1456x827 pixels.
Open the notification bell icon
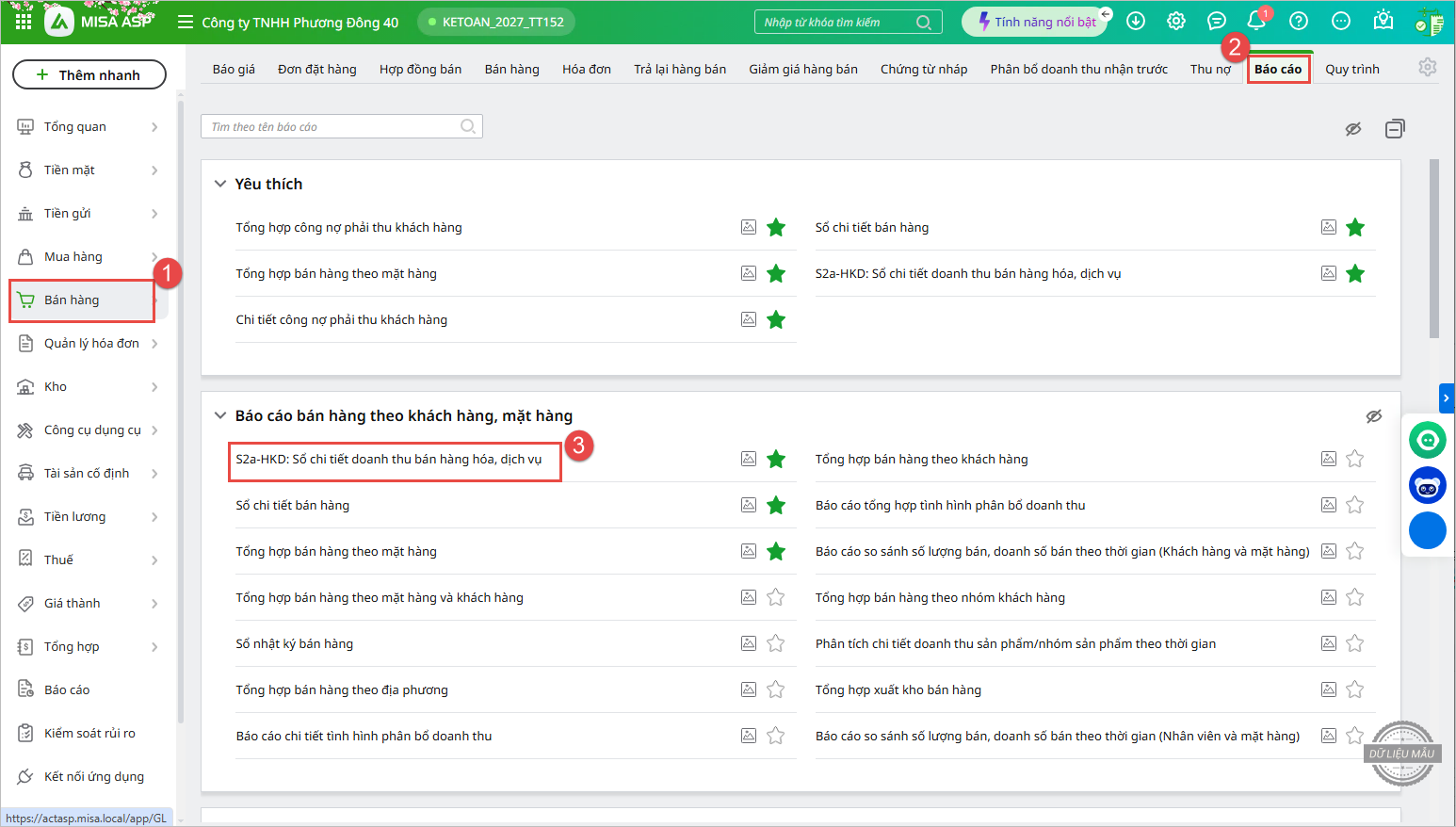[1255, 21]
